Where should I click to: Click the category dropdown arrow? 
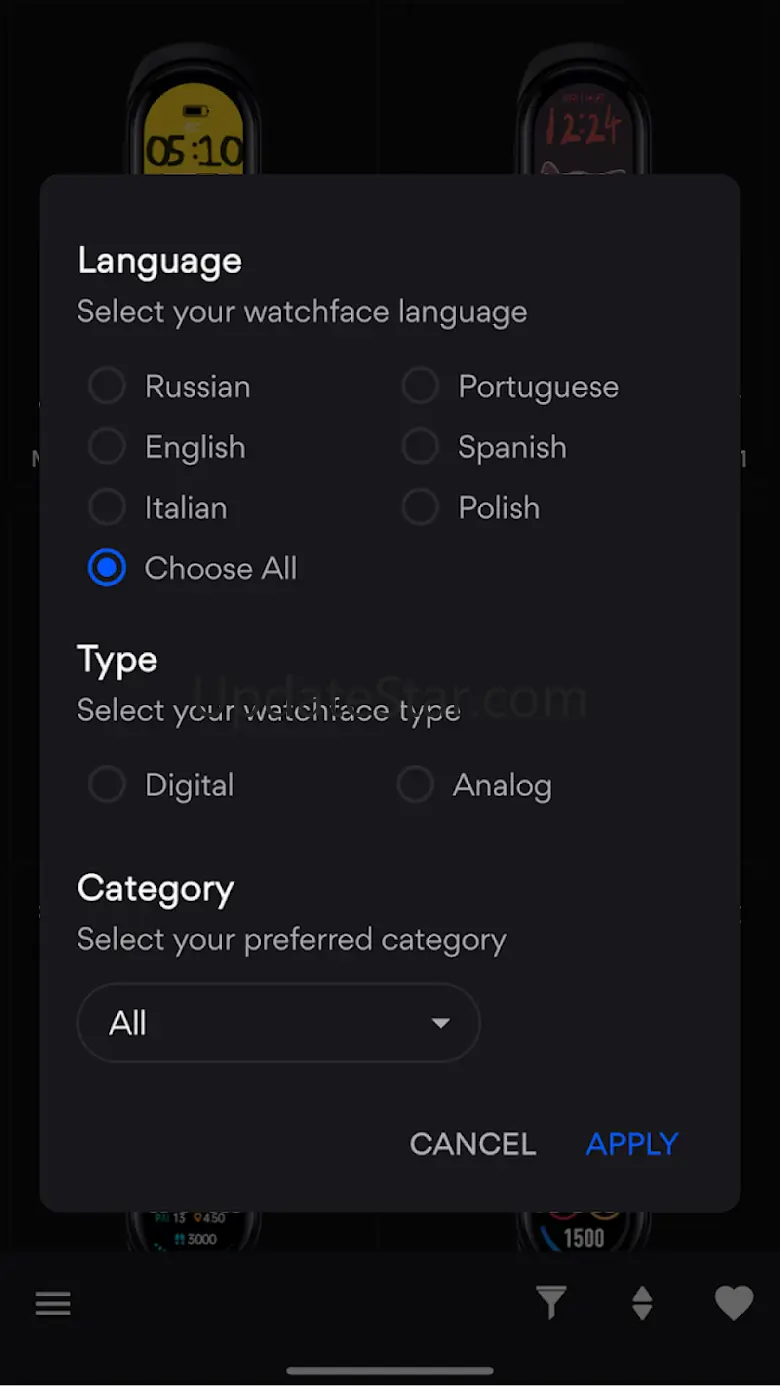coord(440,1023)
